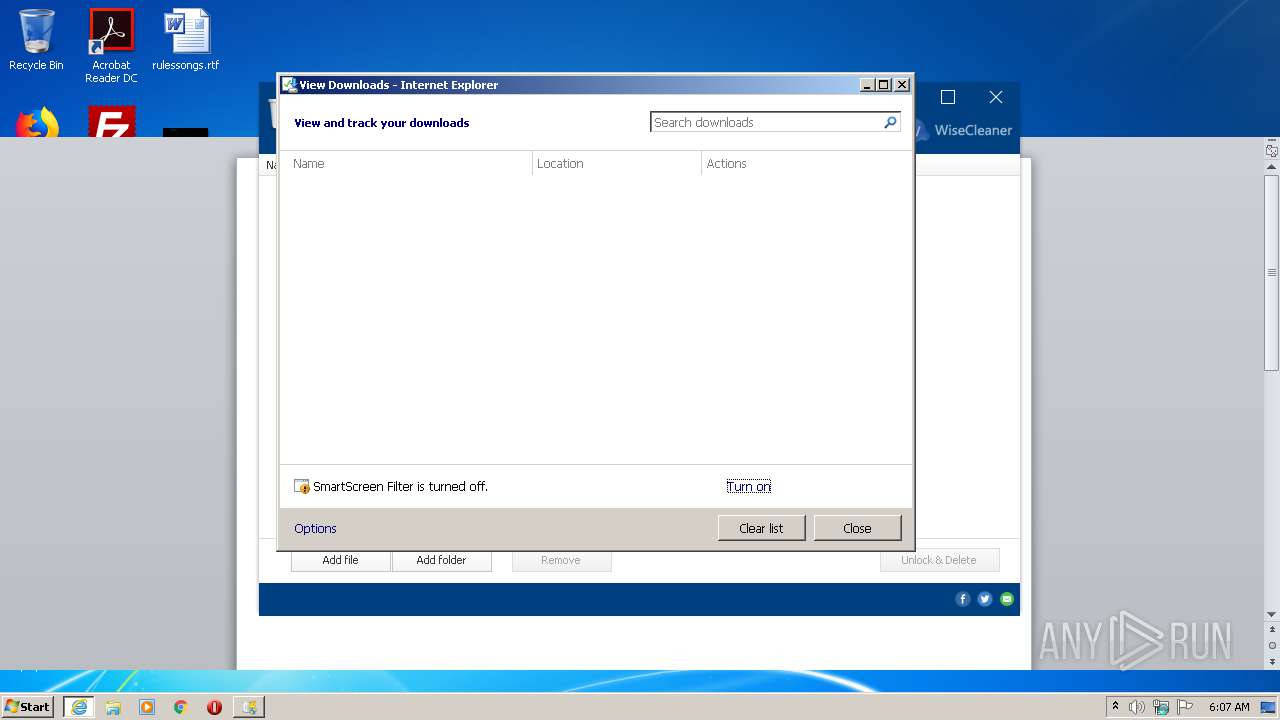This screenshot has height=720, width=1280.
Task: Minimize the View Downloads window
Action: tap(867, 85)
